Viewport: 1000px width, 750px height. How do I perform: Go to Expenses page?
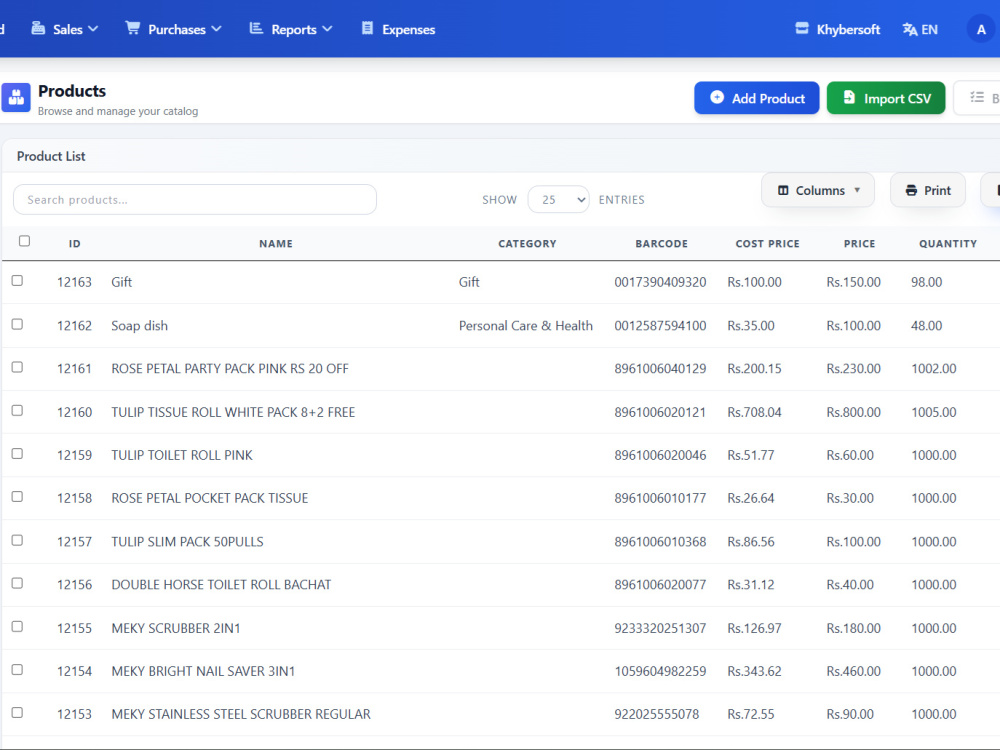[399, 29]
